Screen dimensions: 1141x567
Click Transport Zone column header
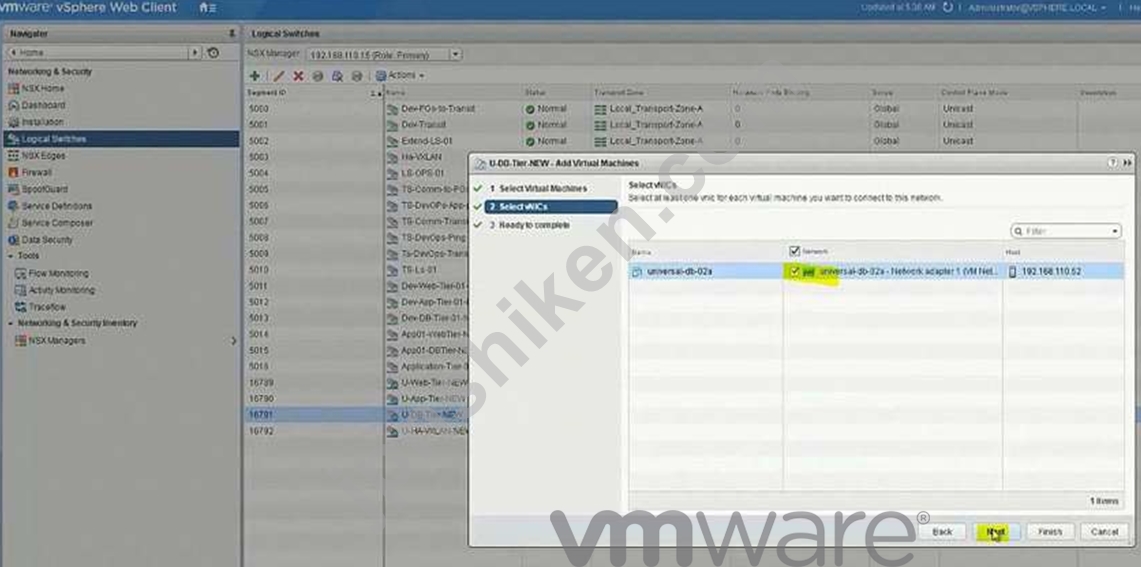tap(660, 93)
